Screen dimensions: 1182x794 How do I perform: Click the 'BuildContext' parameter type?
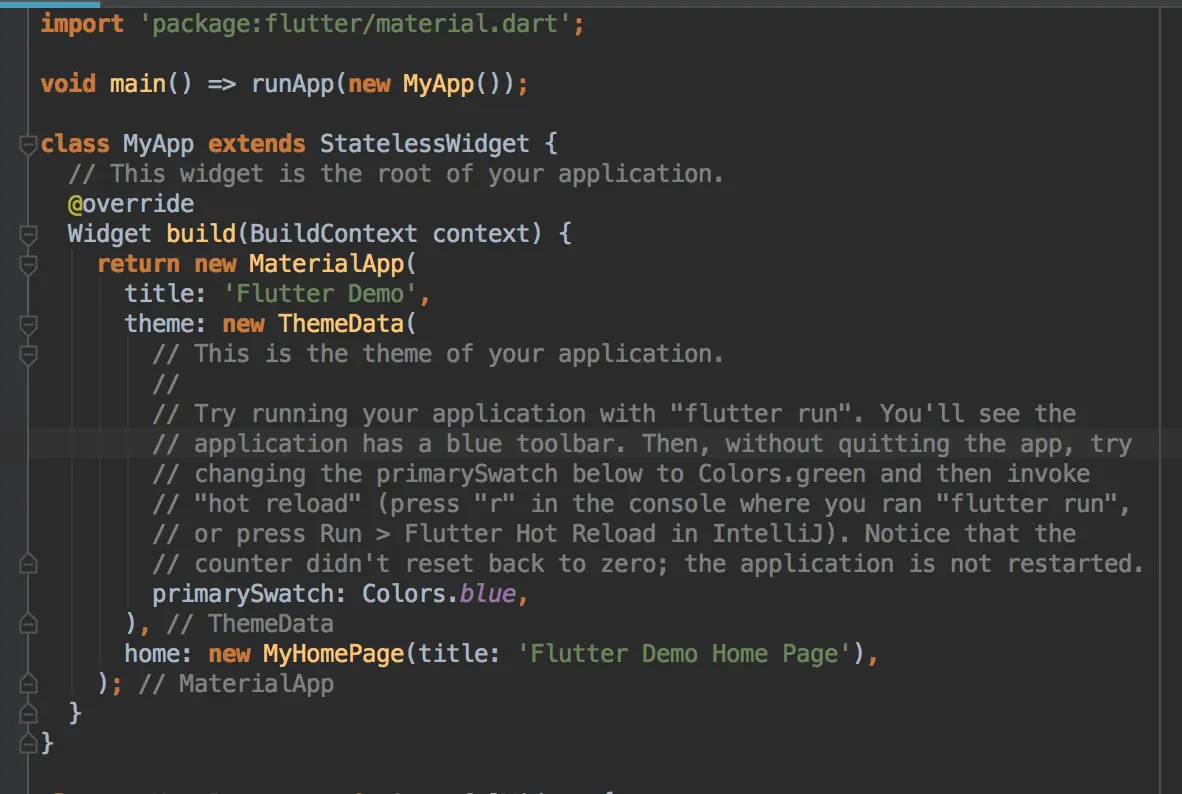pos(333,233)
